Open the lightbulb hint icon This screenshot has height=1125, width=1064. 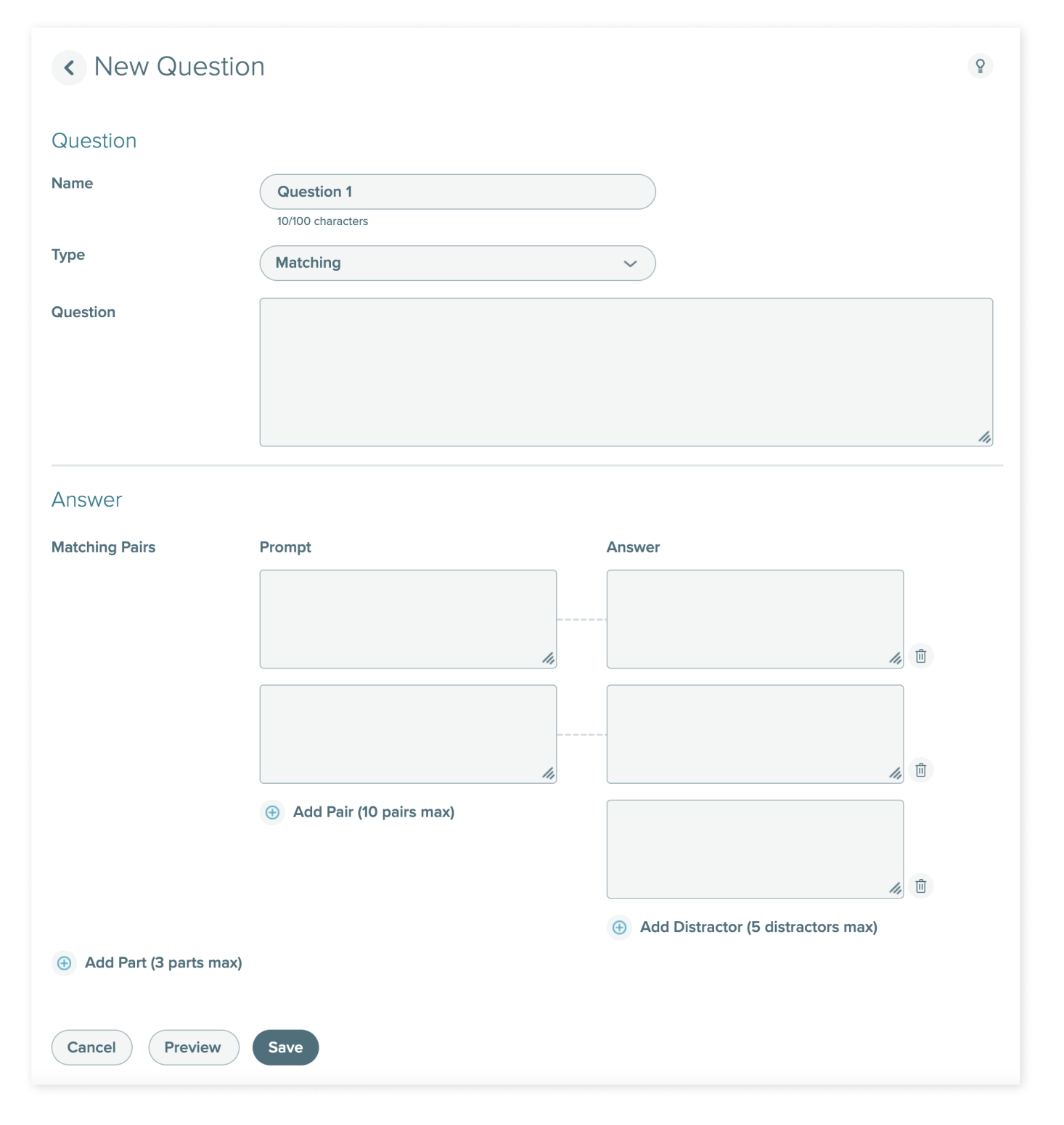point(980,66)
